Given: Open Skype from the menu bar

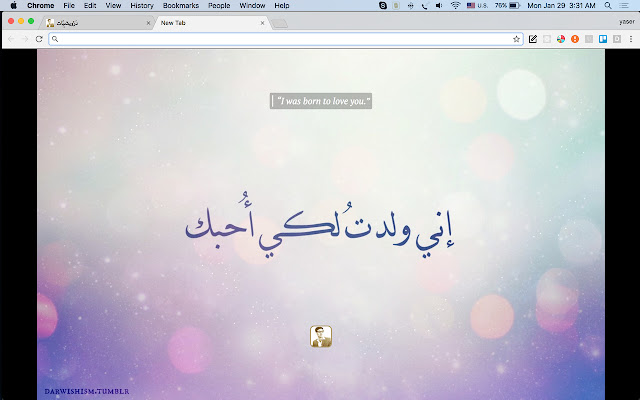Looking at the screenshot, I should coord(382,5).
